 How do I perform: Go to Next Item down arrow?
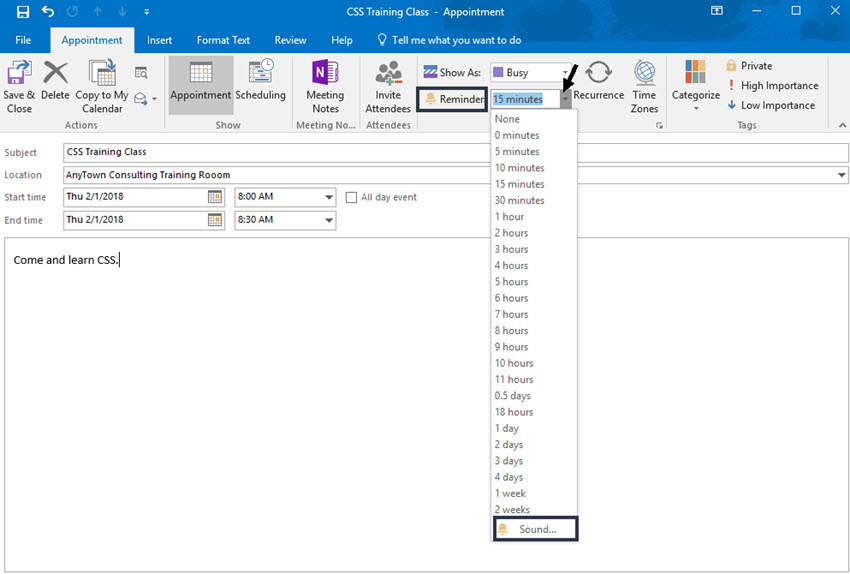pyautogui.click(x=122, y=11)
